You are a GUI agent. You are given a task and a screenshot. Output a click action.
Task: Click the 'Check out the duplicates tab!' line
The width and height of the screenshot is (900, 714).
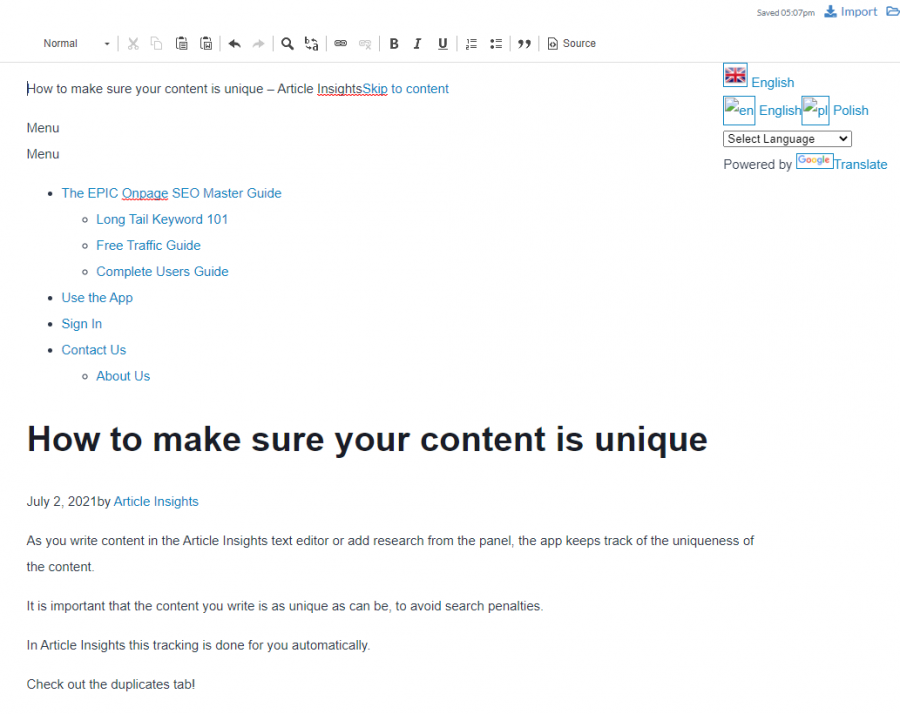(x=111, y=684)
